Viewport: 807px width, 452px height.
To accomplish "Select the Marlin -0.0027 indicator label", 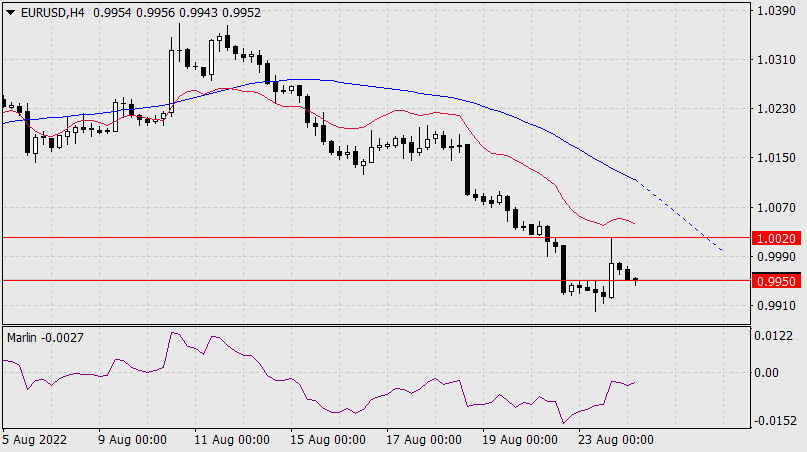I will pos(45,338).
